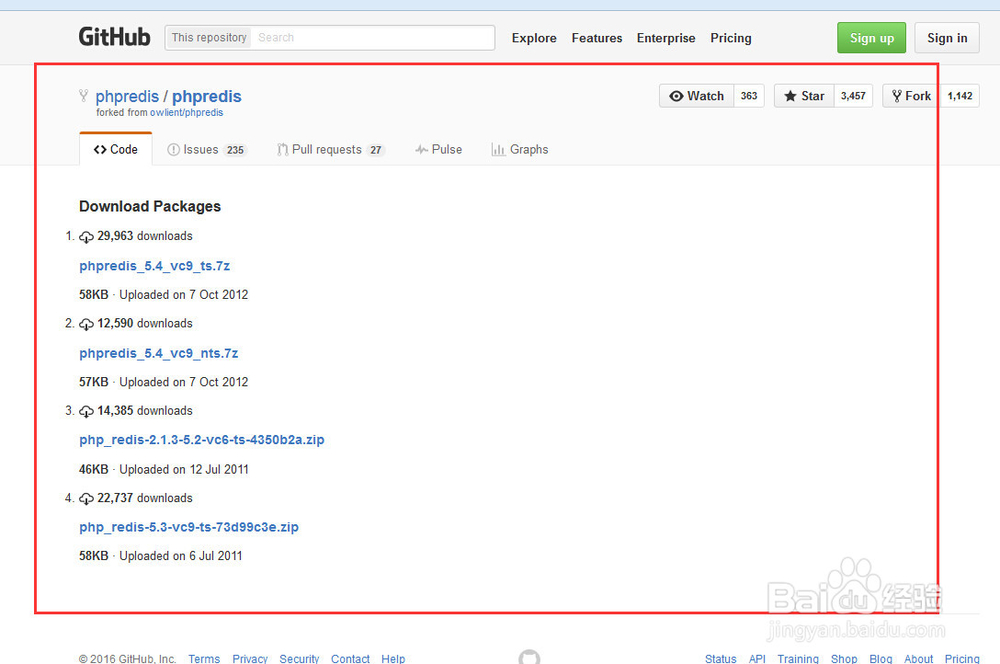Viewport: 1000px width, 664px height.
Task: Open the bold phpredis repository link
Action: pos(207,96)
